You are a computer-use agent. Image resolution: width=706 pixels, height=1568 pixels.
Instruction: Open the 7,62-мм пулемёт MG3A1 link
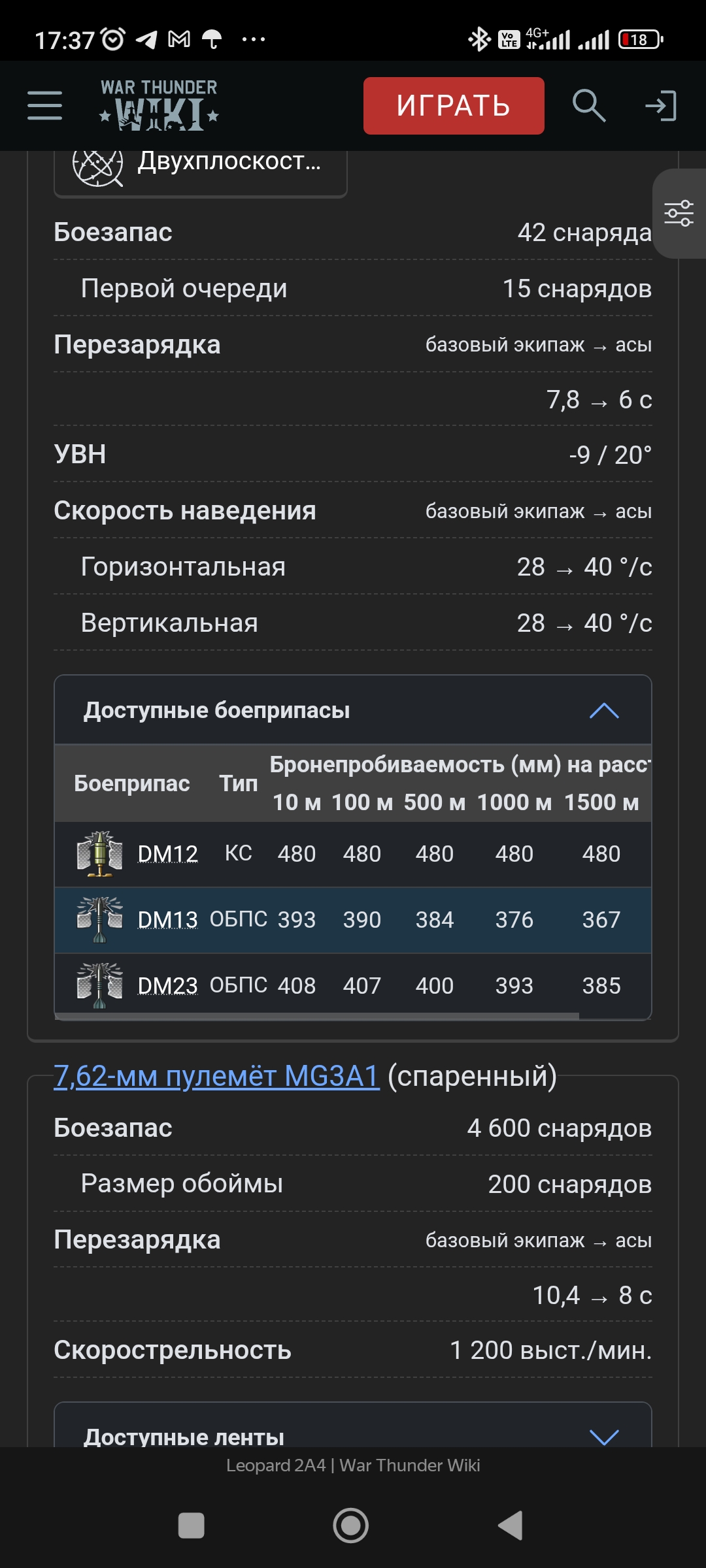click(x=216, y=1076)
